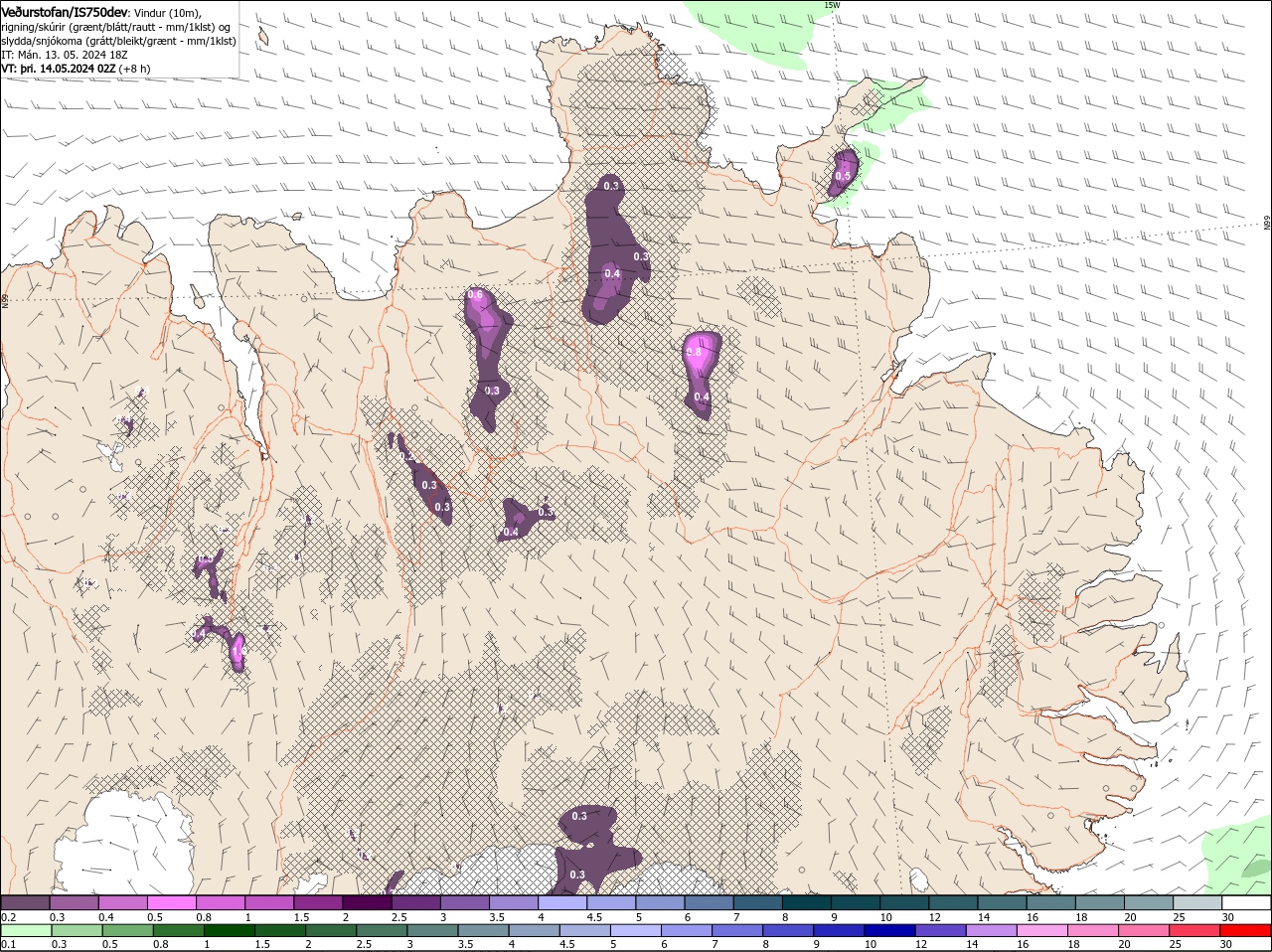Click the Veðurstofan/IS750dev title text
This screenshot has height=952, width=1272.
tap(65, 11)
